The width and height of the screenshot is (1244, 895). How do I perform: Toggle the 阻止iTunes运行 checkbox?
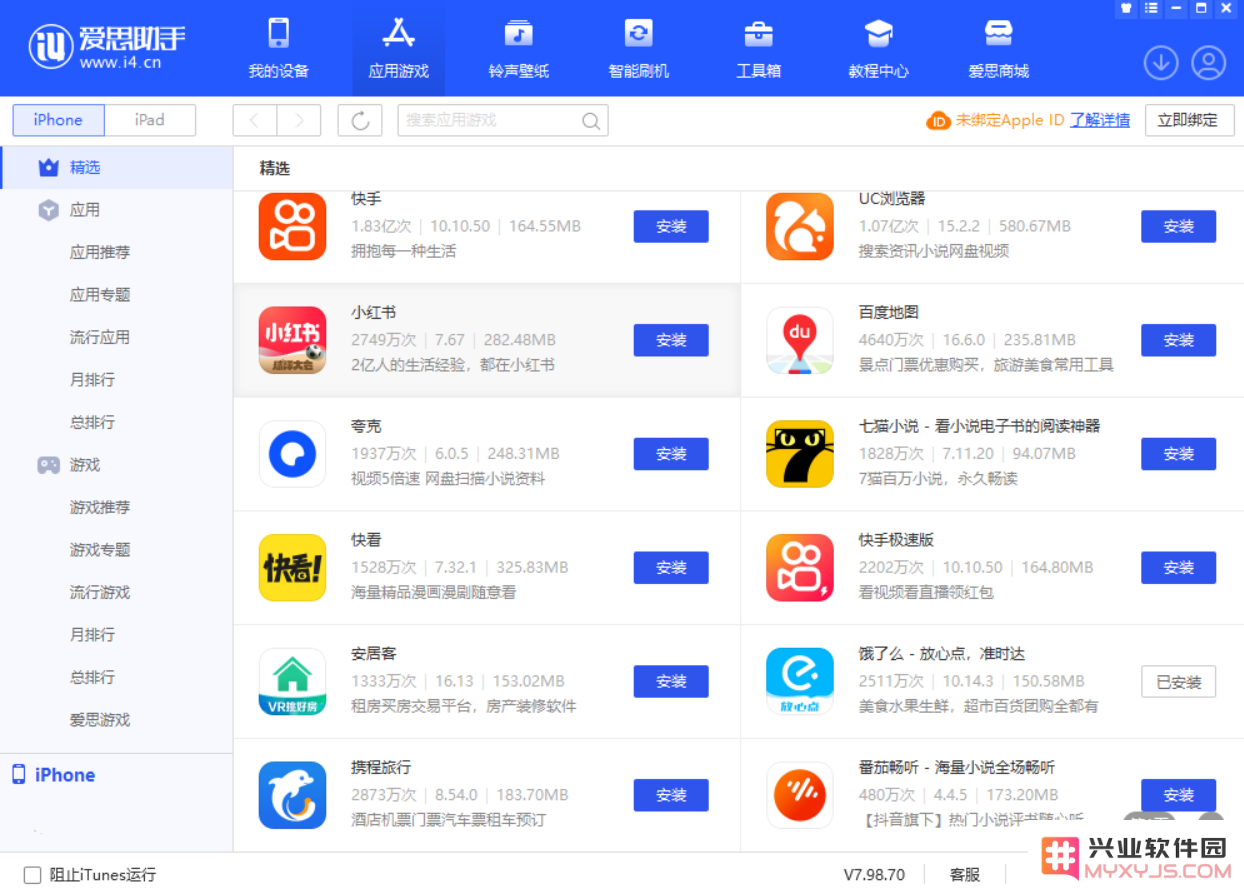(x=33, y=875)
